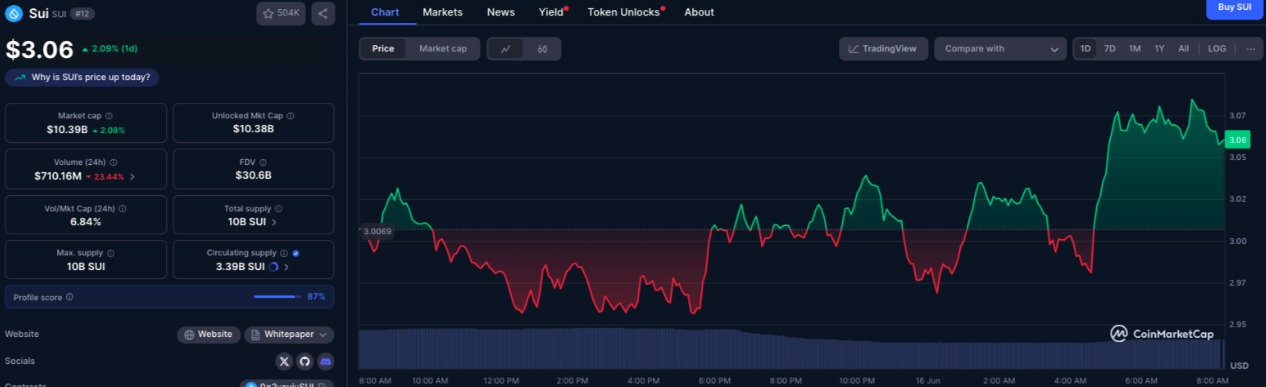Click info icon beside Vol/Mkt Cap (24h)

coord(123,208)
